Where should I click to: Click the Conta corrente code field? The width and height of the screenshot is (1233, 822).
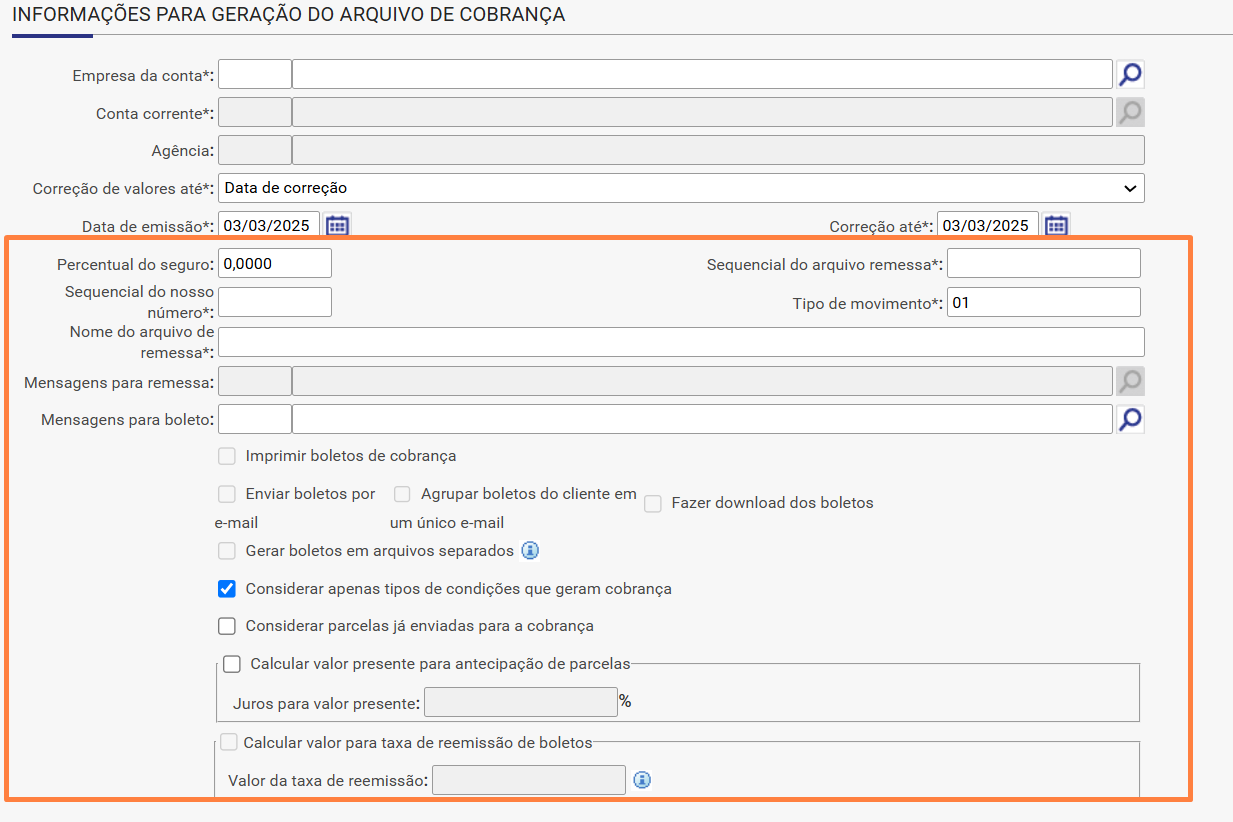click(x=255, y=112)
